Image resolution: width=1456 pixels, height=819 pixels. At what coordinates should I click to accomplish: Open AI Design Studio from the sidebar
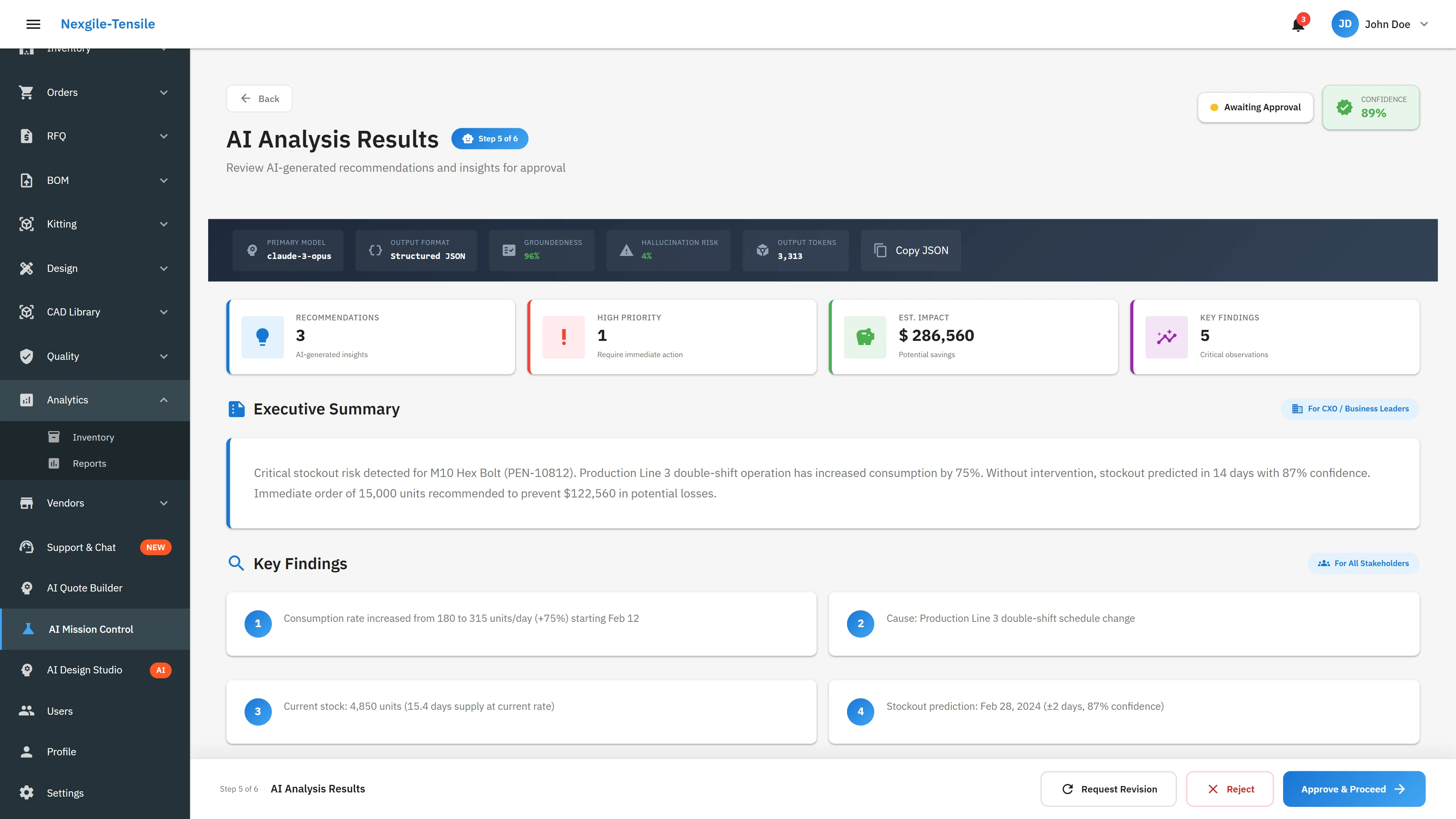click(x=85, y=669)
